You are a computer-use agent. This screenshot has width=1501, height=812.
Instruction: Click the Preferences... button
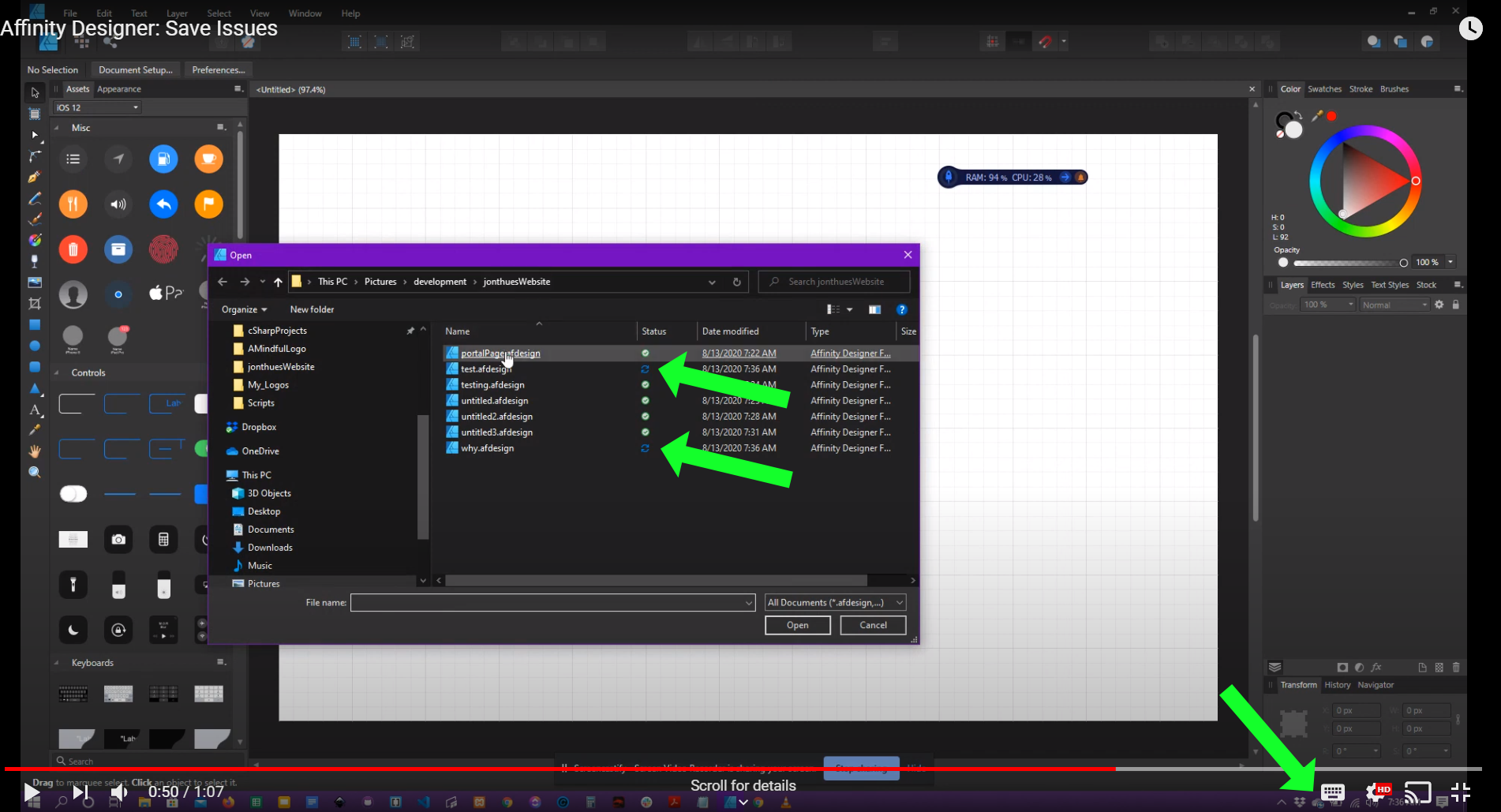point(219,70)
